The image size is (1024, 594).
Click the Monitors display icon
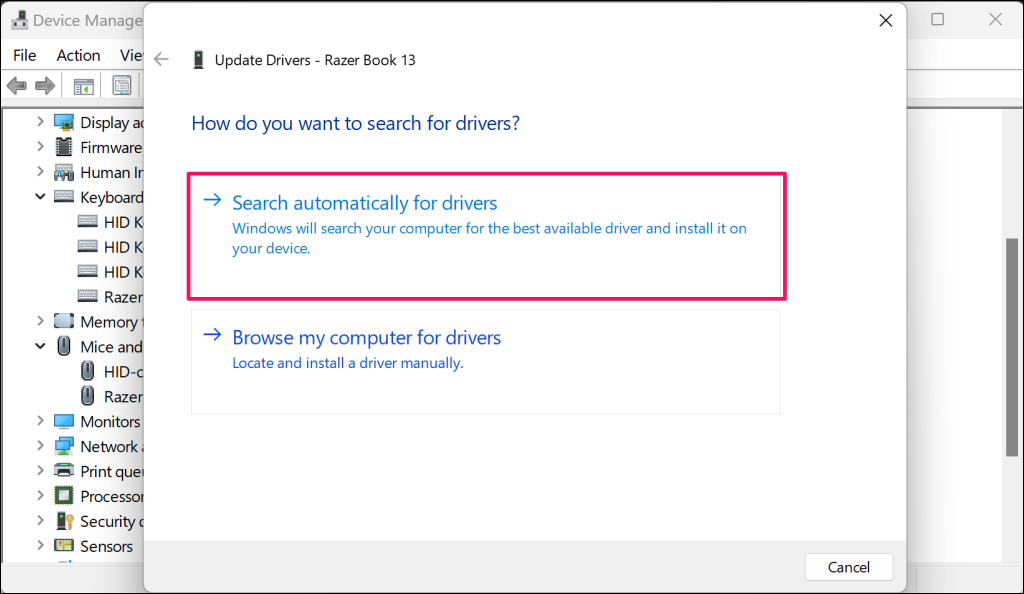[x=64, y=421]
